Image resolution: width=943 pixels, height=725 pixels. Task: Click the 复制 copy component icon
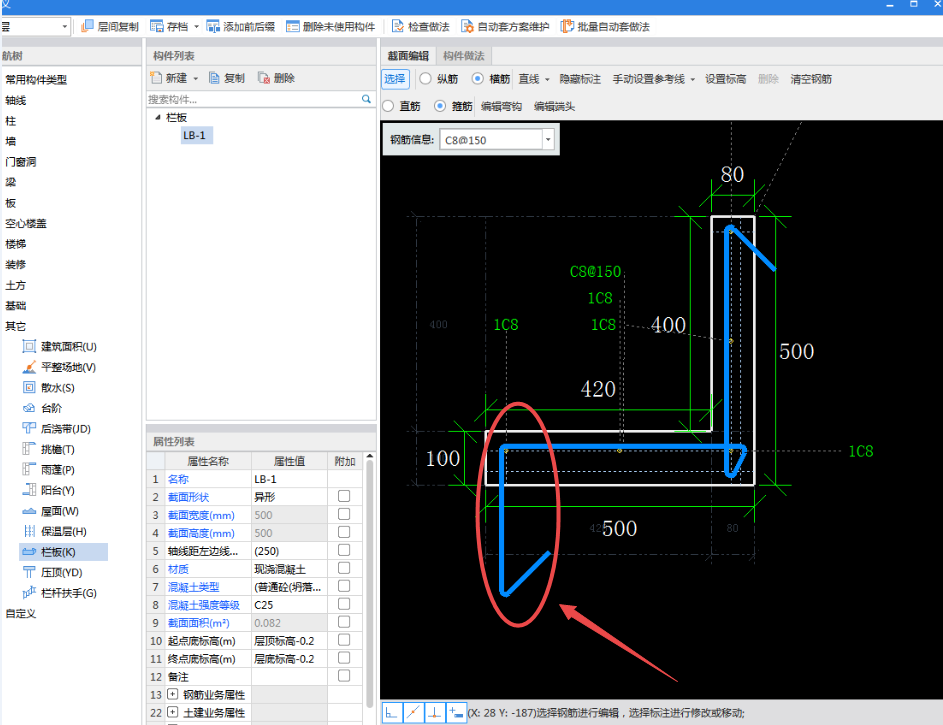click(x=214, y=78)
